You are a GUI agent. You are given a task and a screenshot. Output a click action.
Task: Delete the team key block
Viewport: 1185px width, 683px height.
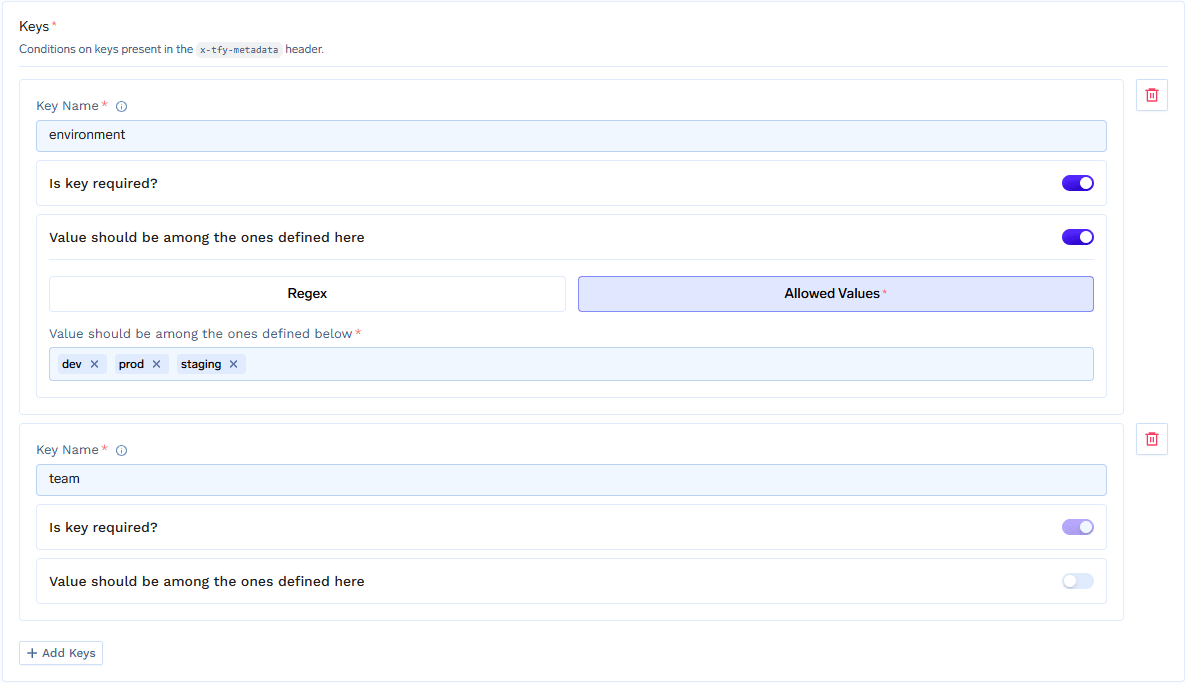tap(1152, 439)
